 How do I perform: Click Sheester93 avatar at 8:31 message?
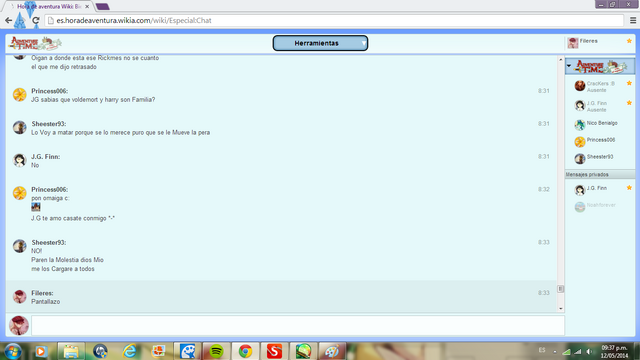click(19, 127)
